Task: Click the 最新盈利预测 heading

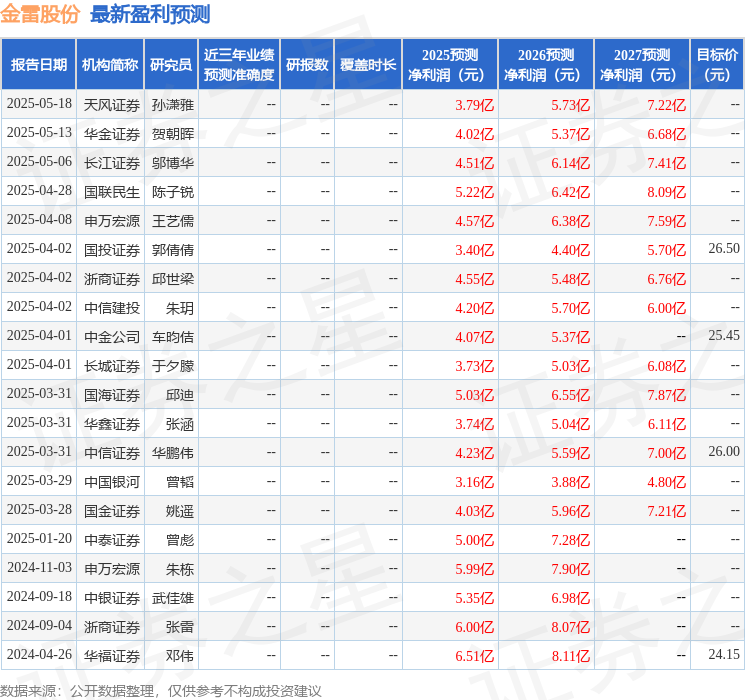Action: [x=150, y=14]
